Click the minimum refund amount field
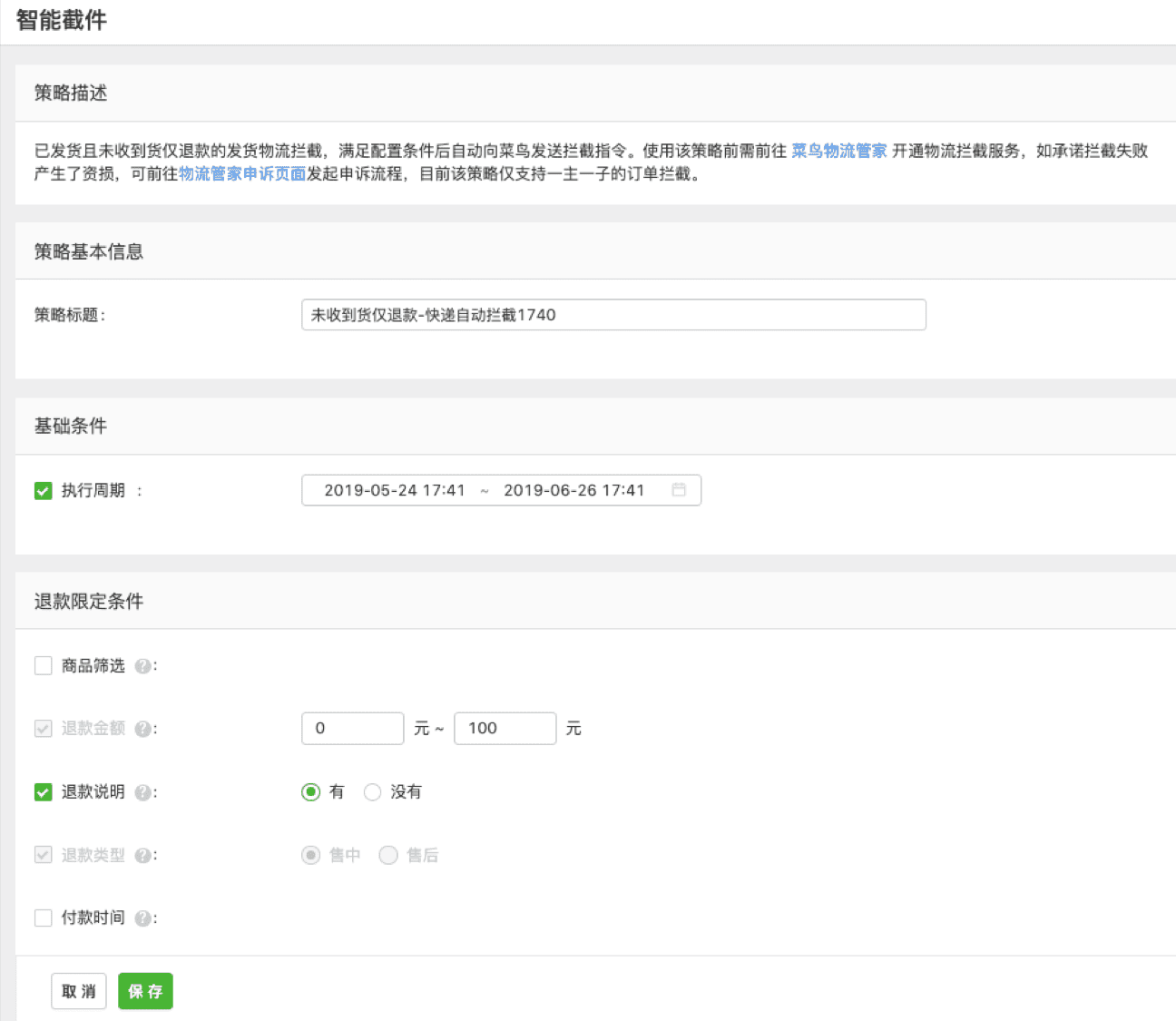The height and width of the screenshot is (1021, 1176). (352, 728)
